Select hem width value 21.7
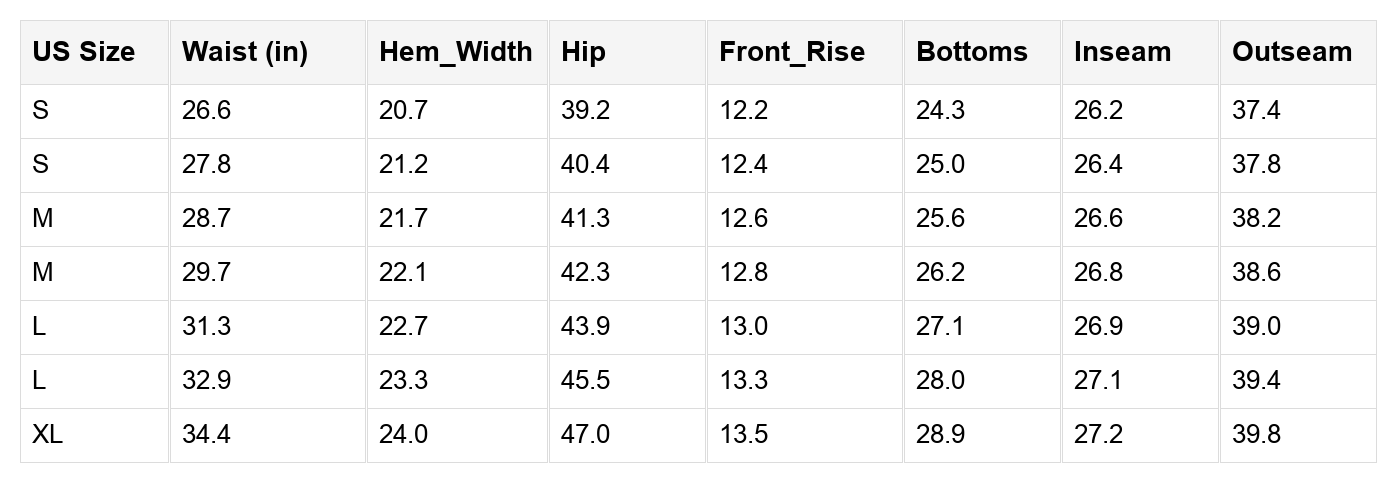The width and height of the screenshot is (1396, 482). [403, 219]
